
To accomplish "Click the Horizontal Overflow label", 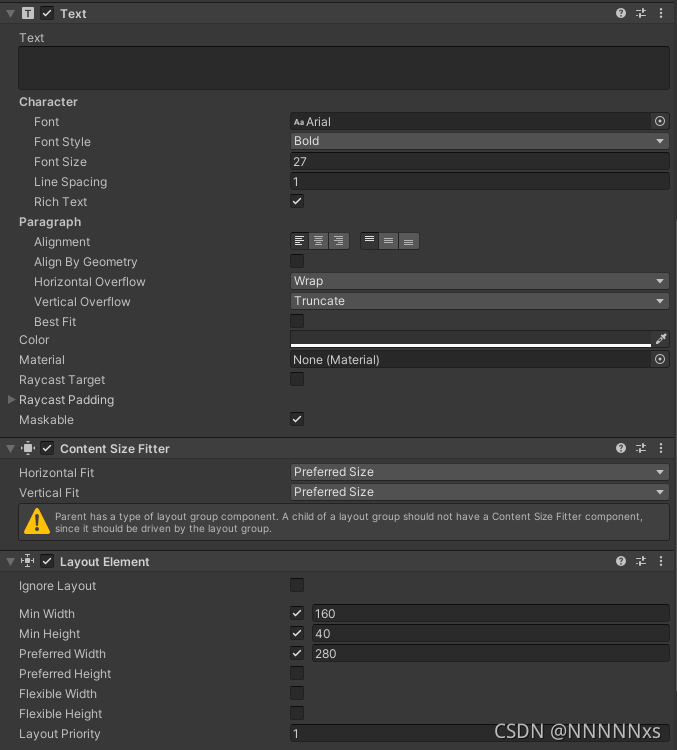I will [89, 282].
